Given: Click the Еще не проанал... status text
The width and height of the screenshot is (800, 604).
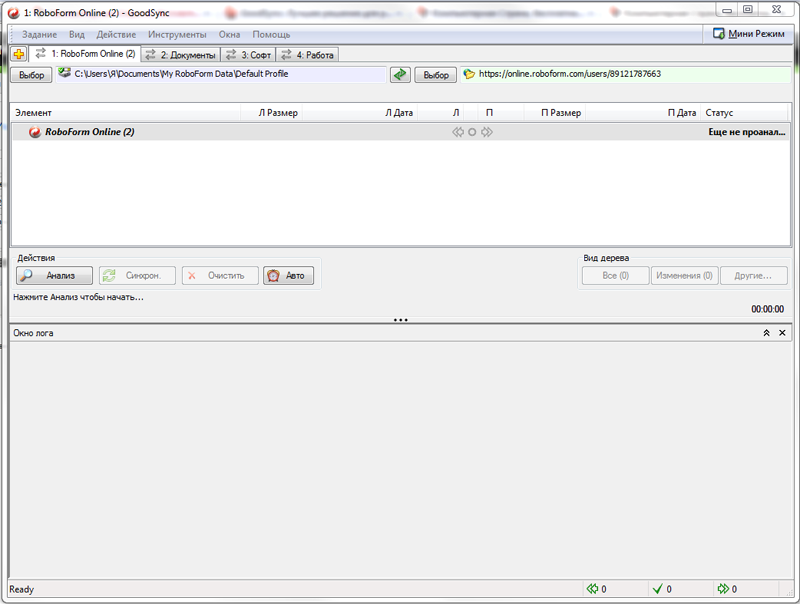Looking at the screenshot, I should (x=746, y=132).
